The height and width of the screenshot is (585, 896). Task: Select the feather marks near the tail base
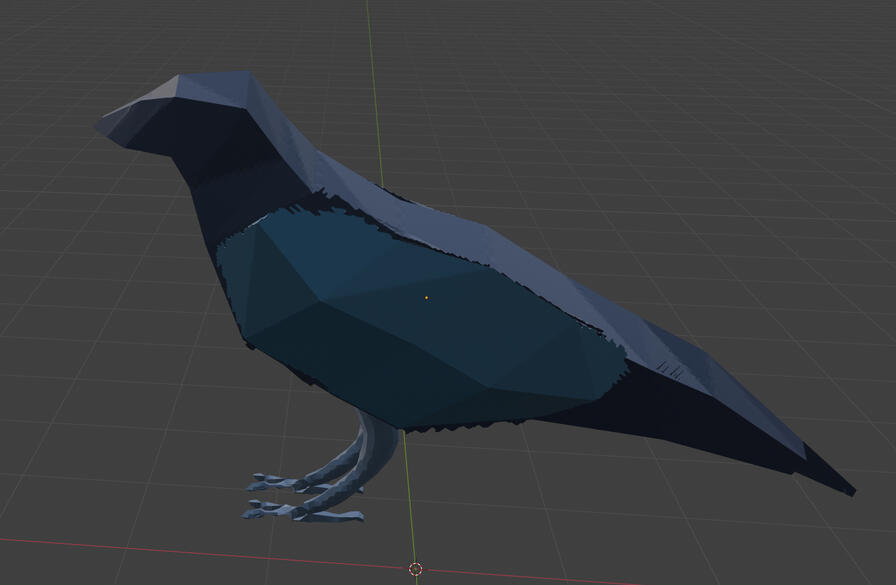672,372
